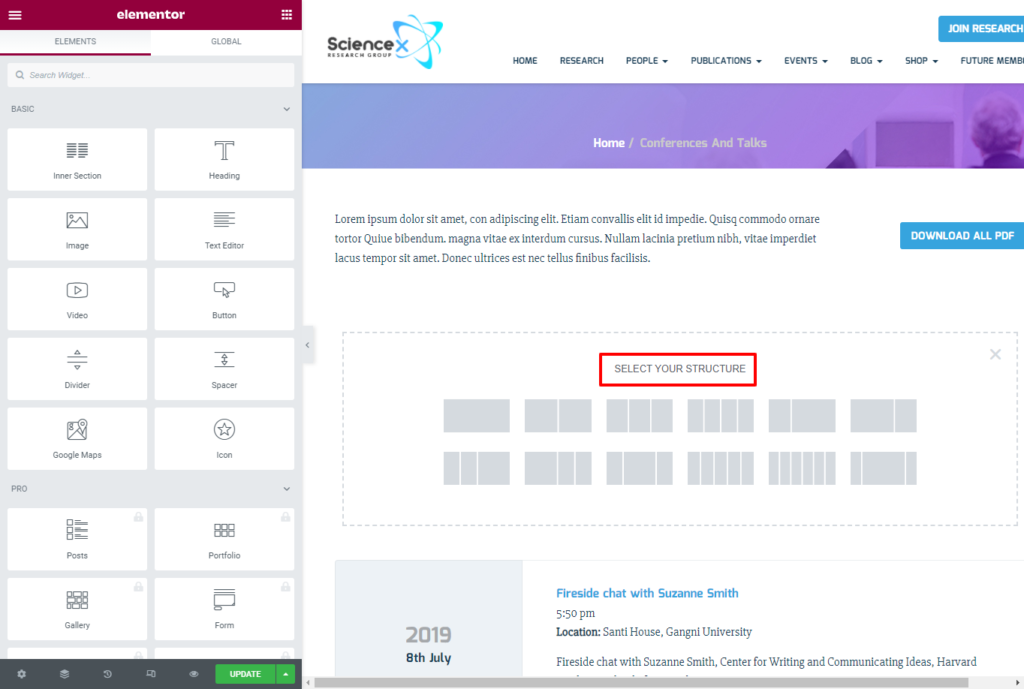Open the Publications menu

[x=726, y=61]
